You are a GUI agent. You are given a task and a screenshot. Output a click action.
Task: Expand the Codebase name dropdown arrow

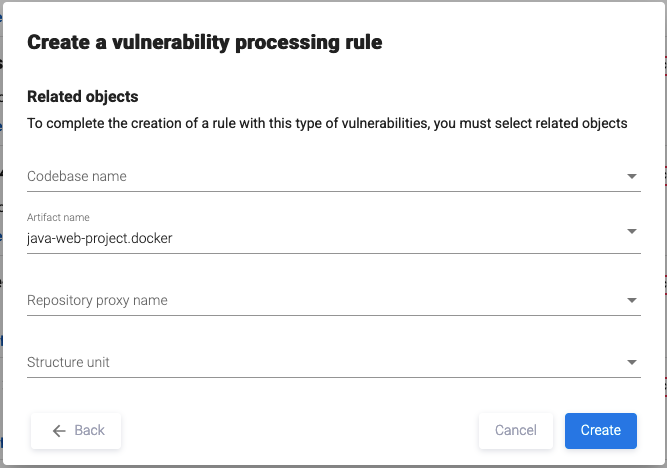pos(632,177)
